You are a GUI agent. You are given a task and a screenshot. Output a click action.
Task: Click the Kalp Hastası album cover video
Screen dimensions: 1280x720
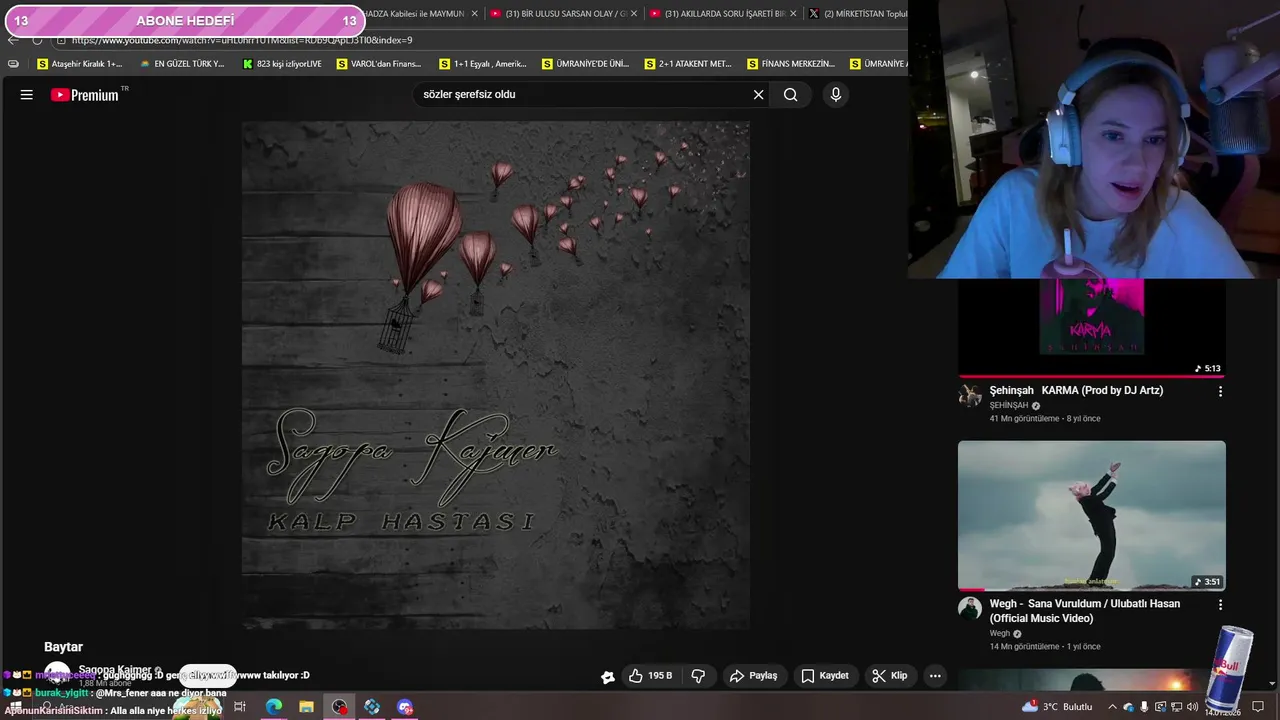[x=495, y=375]
